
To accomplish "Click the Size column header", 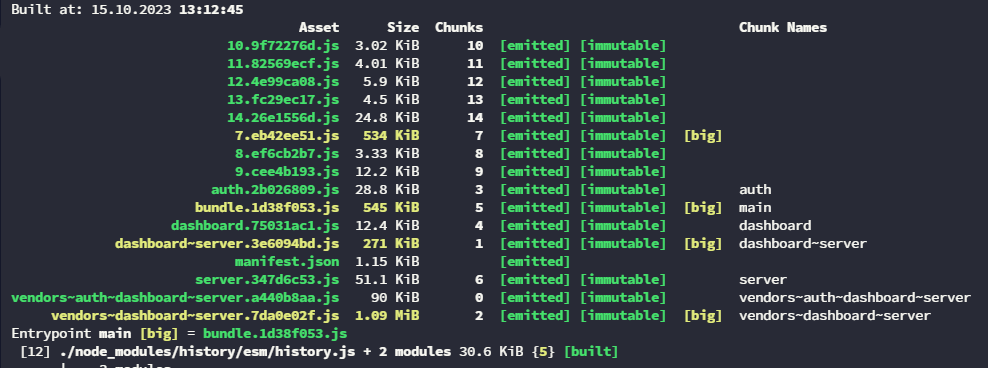I will pyautogui.click(x=403, y=28).
